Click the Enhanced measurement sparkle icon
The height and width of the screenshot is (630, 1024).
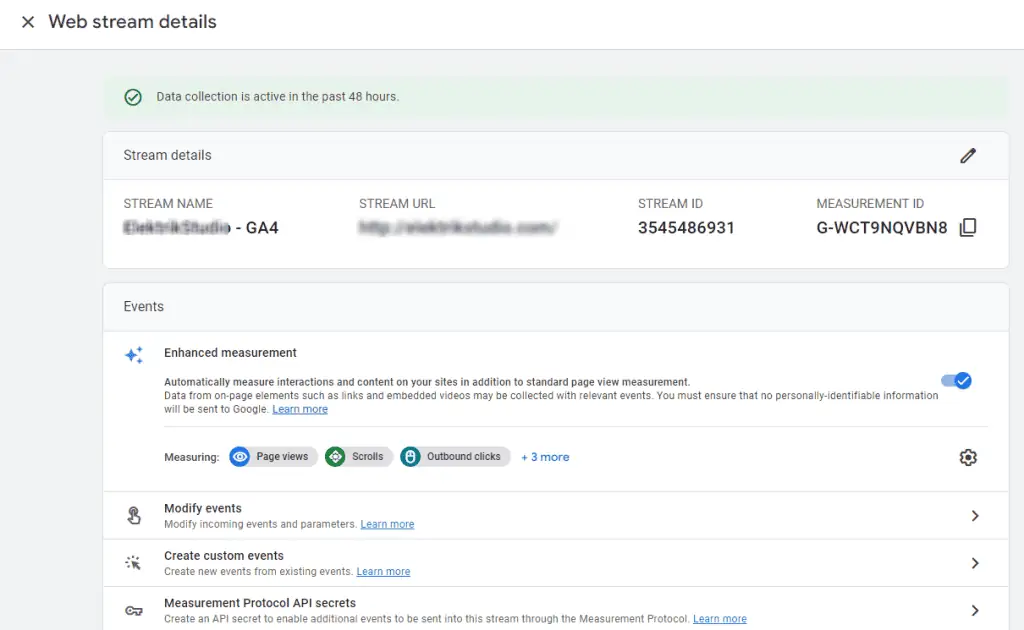[133, 355]
